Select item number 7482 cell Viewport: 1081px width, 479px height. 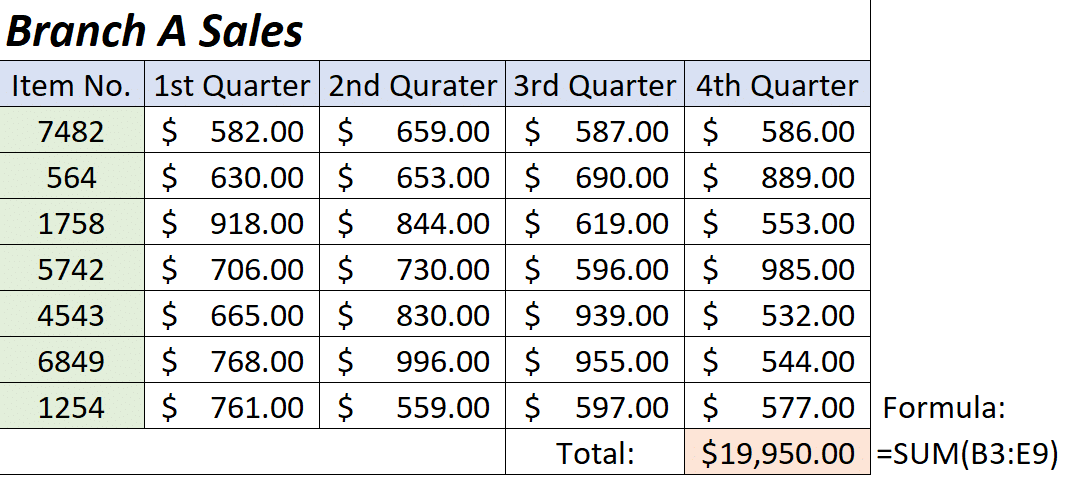[72, 132]
